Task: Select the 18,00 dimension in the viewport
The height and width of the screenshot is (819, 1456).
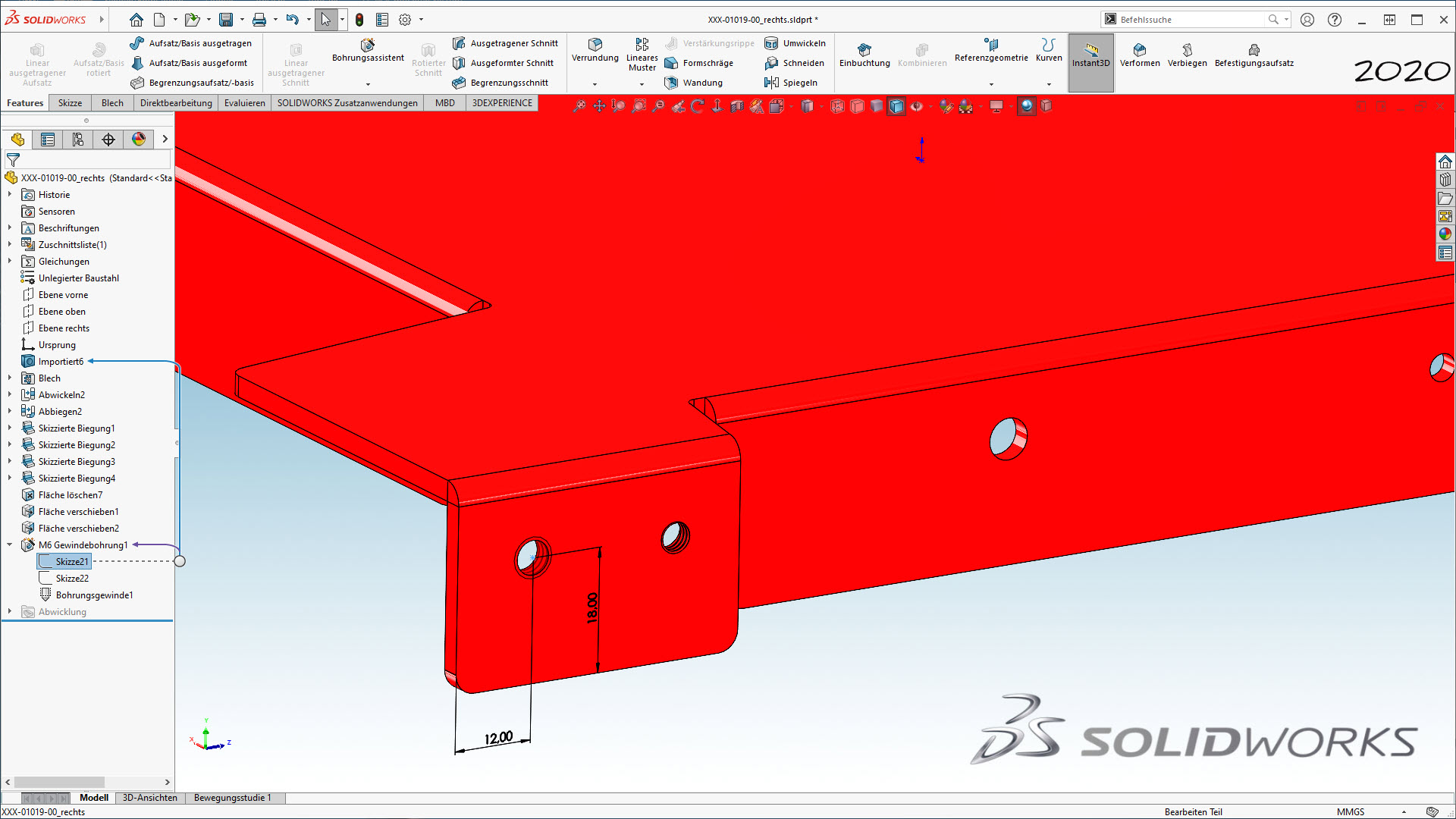Action: point(592,608)
